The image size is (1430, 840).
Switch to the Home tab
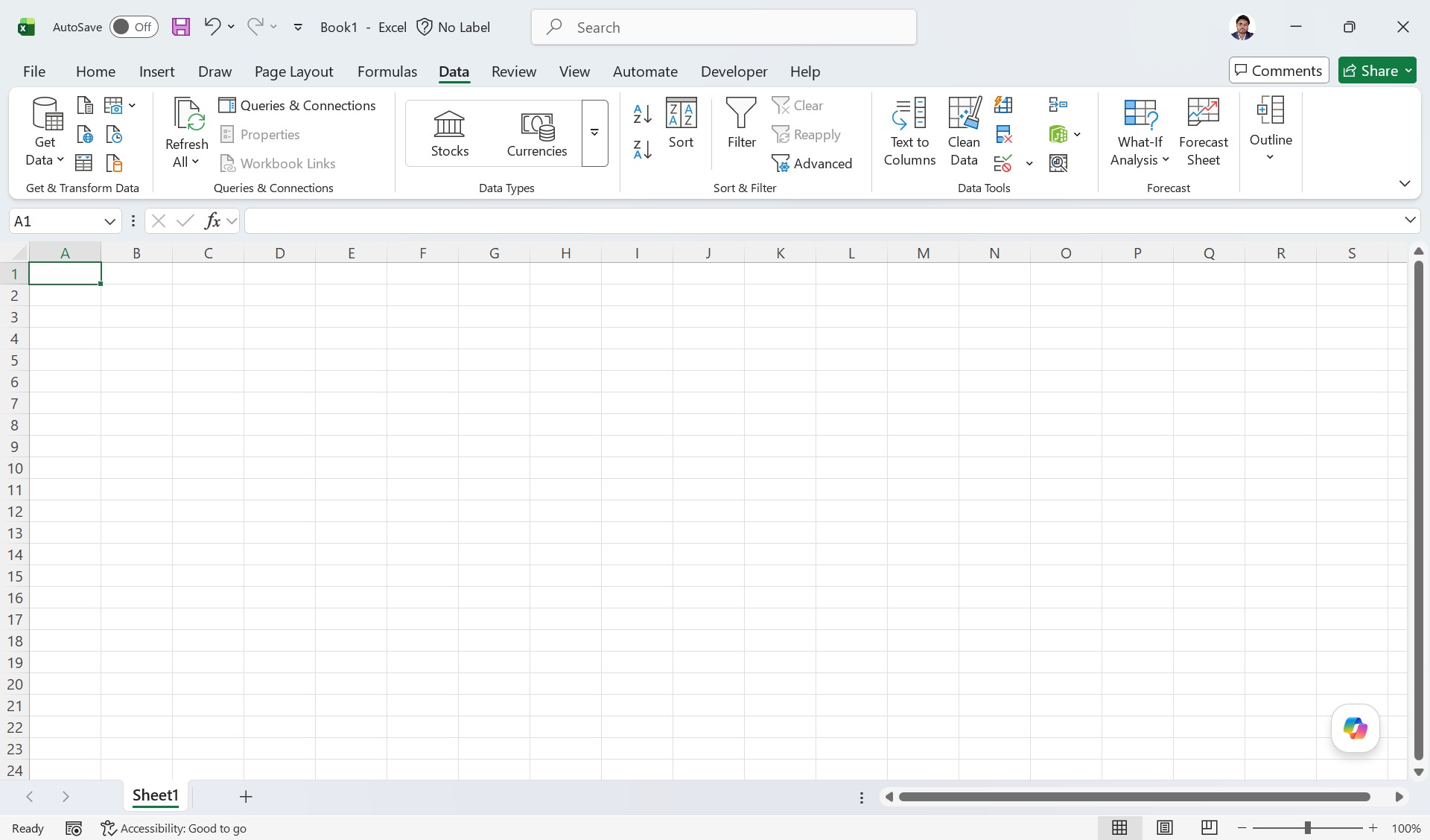tap(95, 71)
